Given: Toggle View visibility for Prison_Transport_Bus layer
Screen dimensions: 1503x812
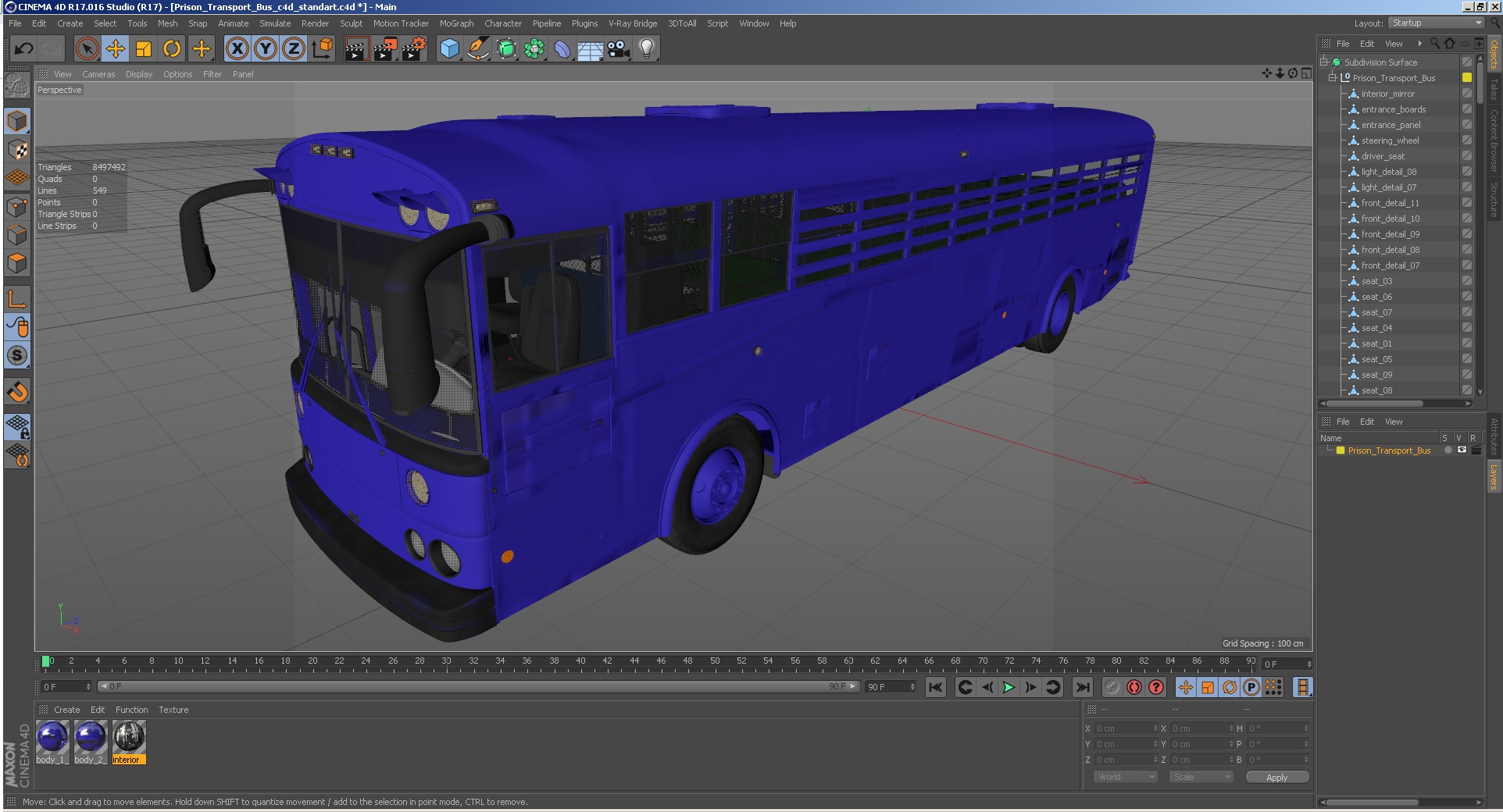Looking at the screenshot, I should (x=1462, y=451).
